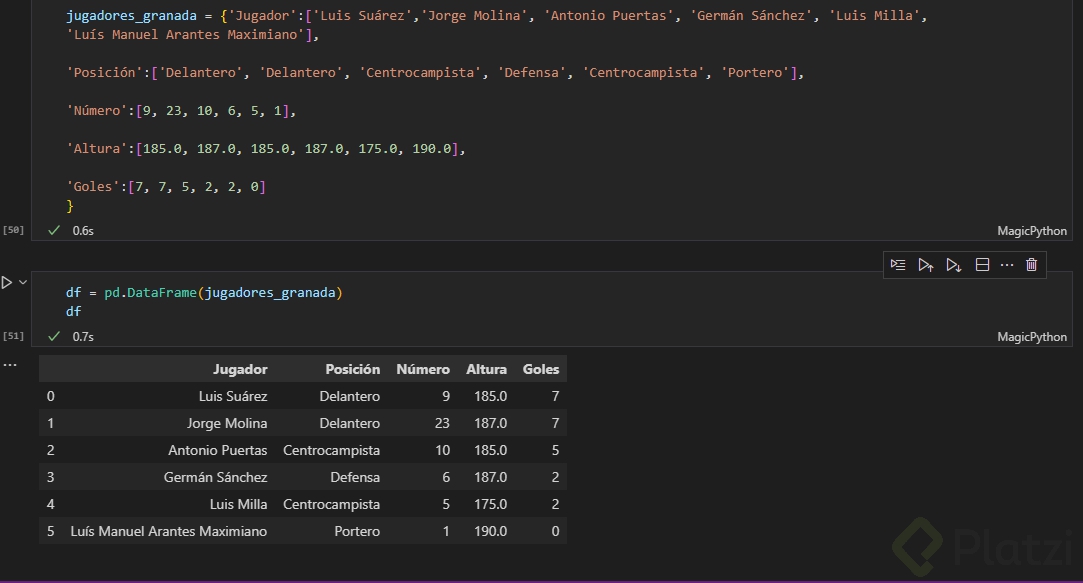Click the Posición column header

(x=352, y=369)
